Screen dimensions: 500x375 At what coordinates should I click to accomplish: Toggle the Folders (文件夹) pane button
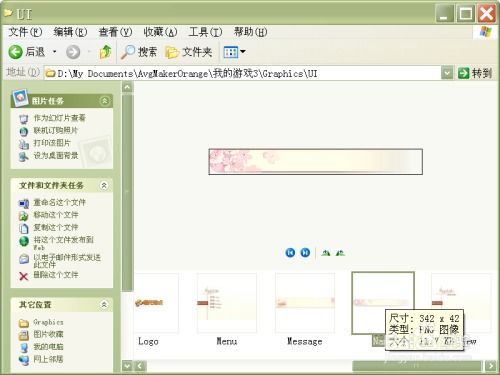point(189,52)
